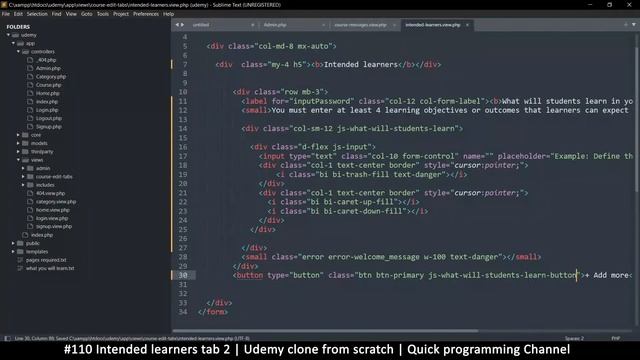640x360 pixels.
Task: Open the Goto menu
Action: [x=87, y=14]
